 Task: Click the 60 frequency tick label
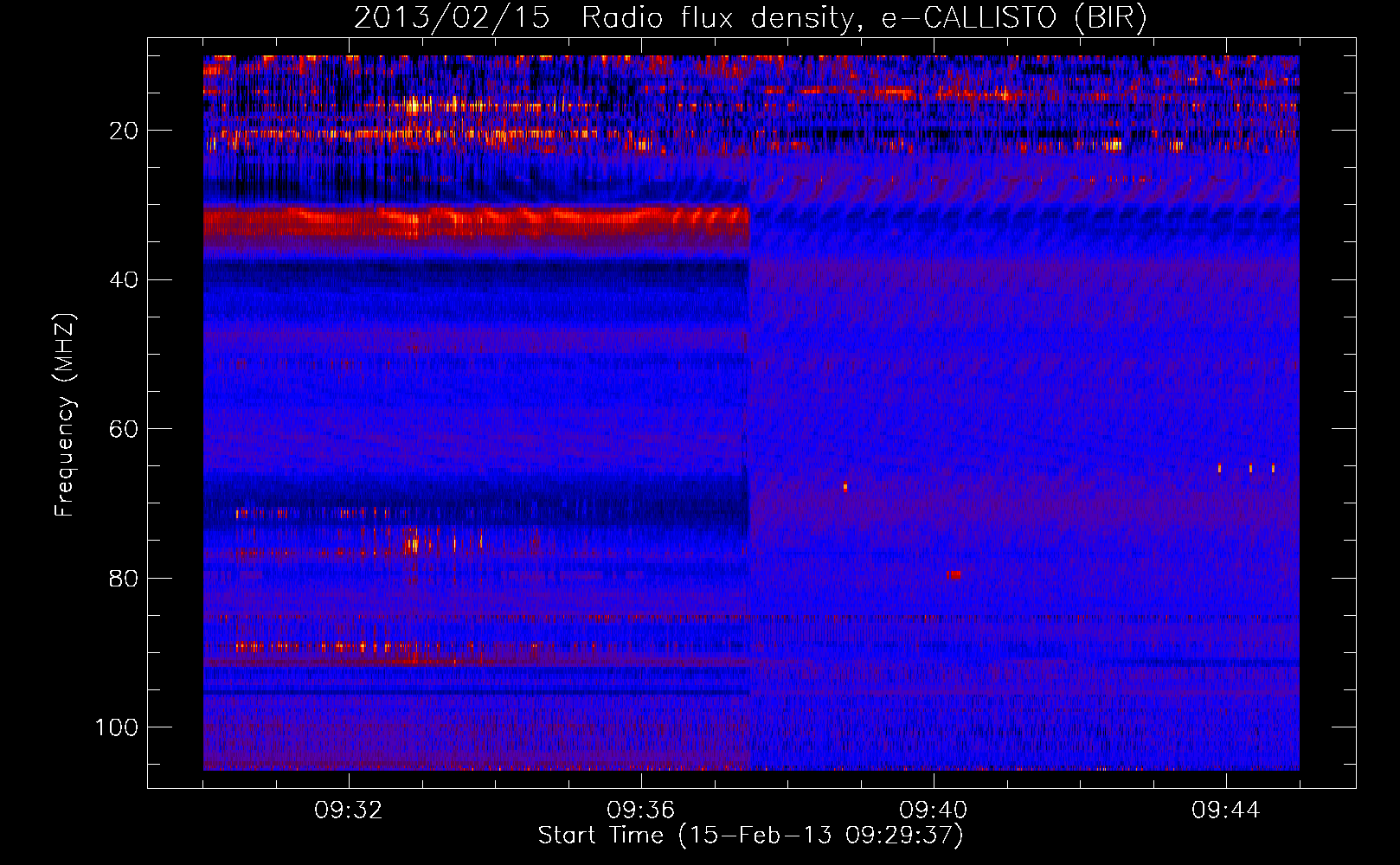[x=125, y=429]
